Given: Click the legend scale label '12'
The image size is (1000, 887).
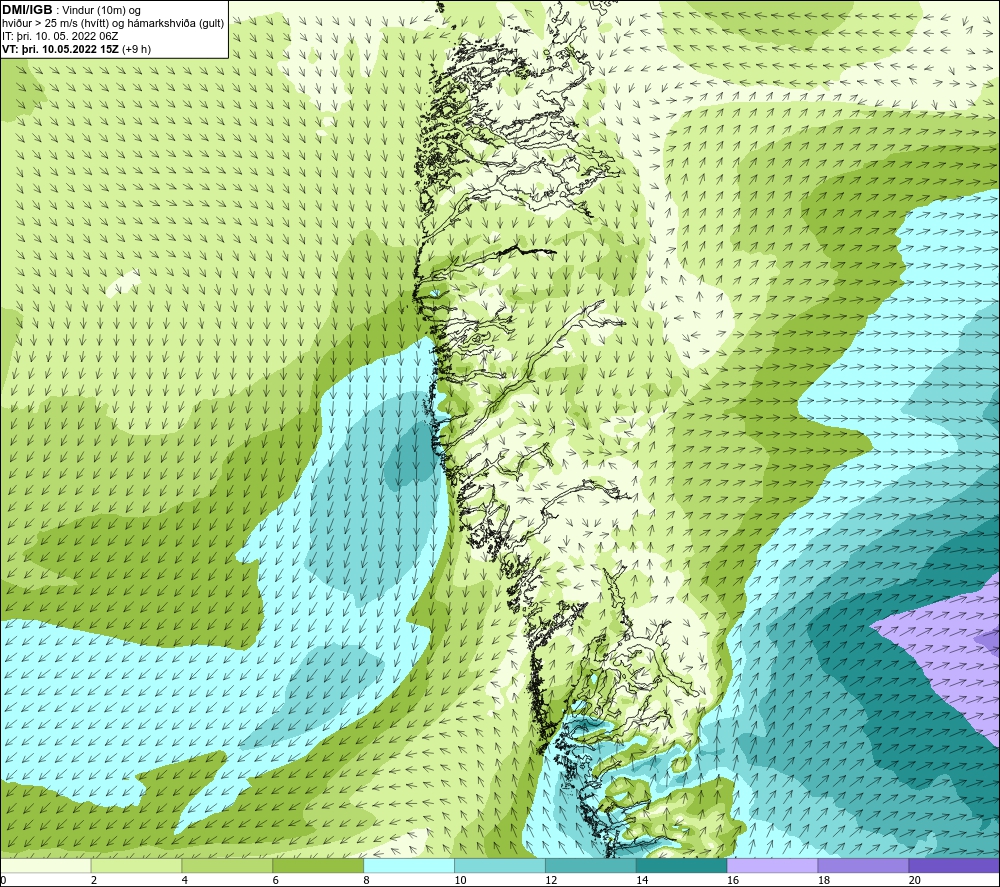Looking at the screenshot, I should click(551, 881).
